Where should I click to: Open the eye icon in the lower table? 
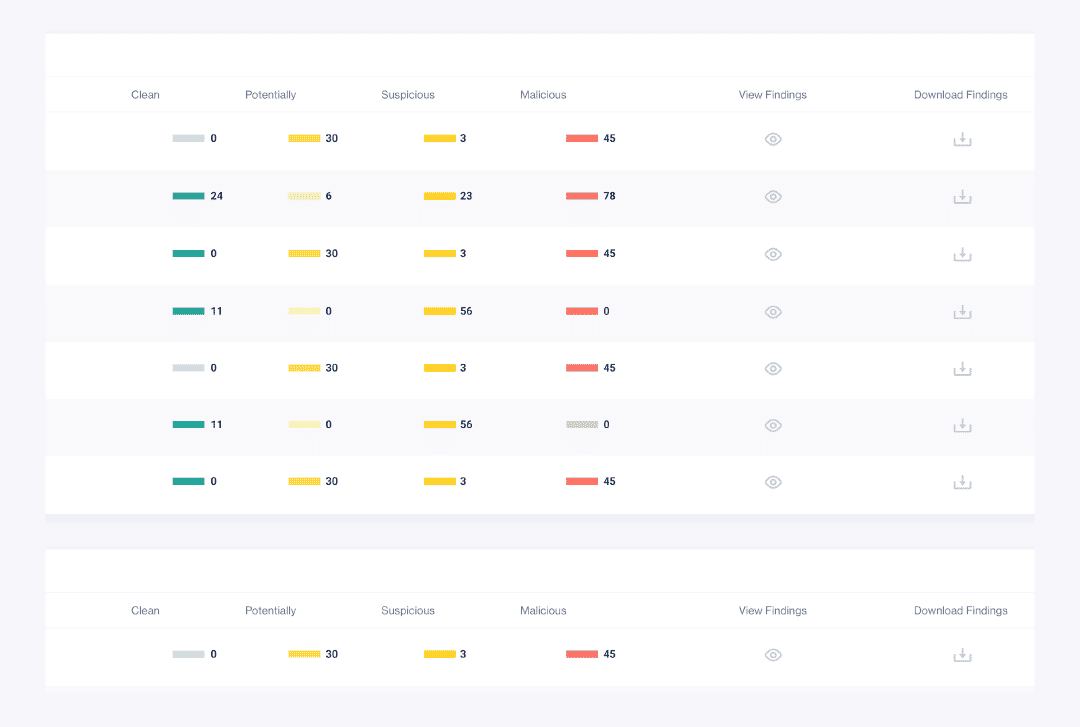pyautogui.click(x=773, y=655)
